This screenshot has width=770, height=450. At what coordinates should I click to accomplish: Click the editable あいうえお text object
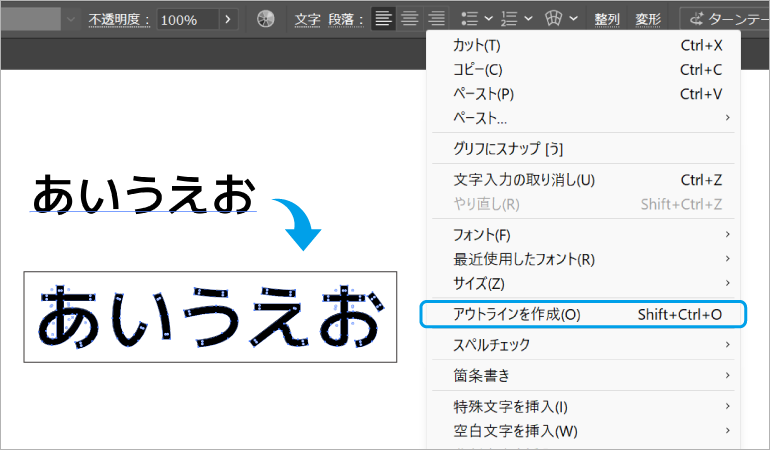(x=144, y=194)
